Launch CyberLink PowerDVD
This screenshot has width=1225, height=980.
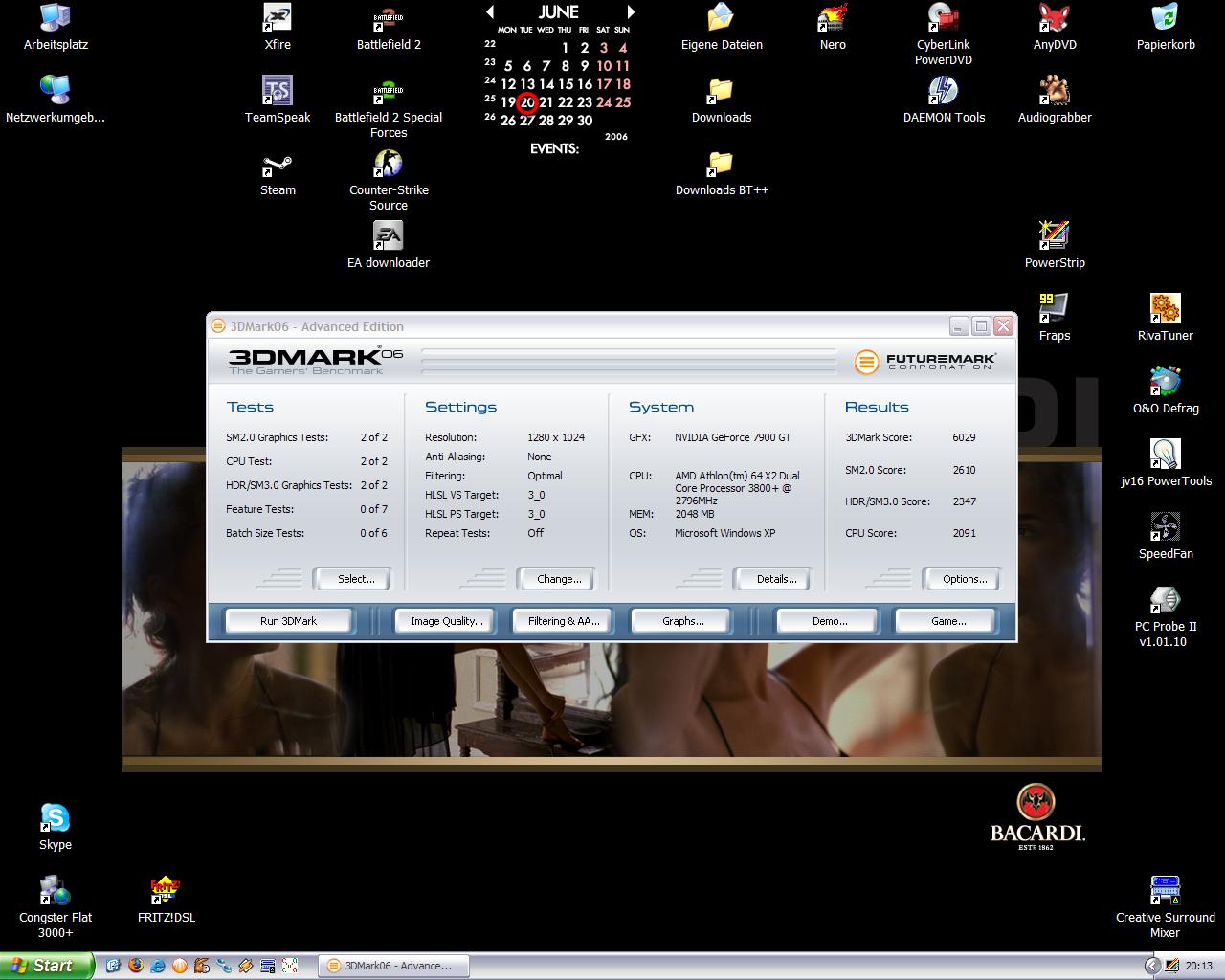point(944,34)
